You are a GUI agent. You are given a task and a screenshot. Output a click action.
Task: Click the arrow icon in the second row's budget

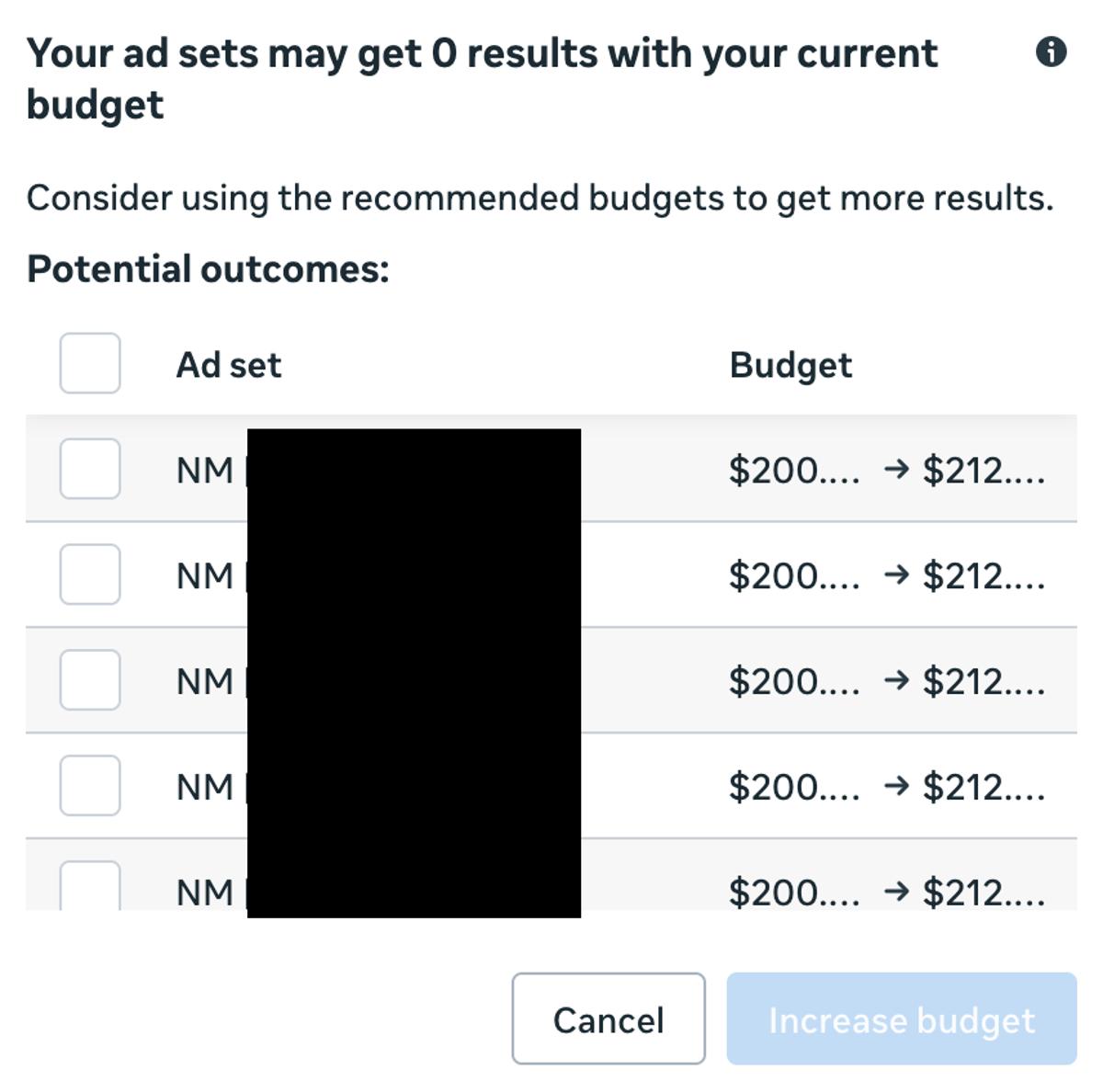[x=895, y=576]
